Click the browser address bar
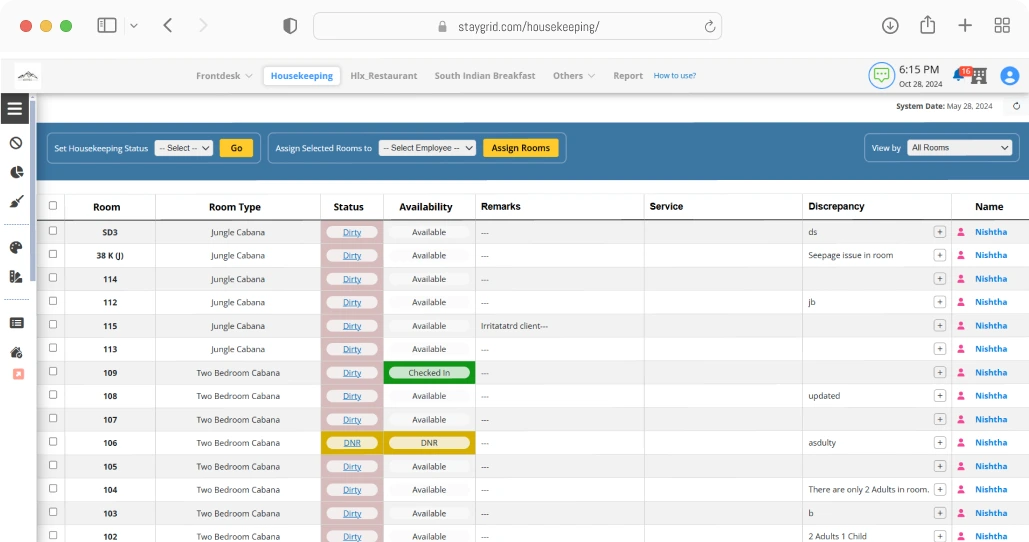 coord(517,26)
